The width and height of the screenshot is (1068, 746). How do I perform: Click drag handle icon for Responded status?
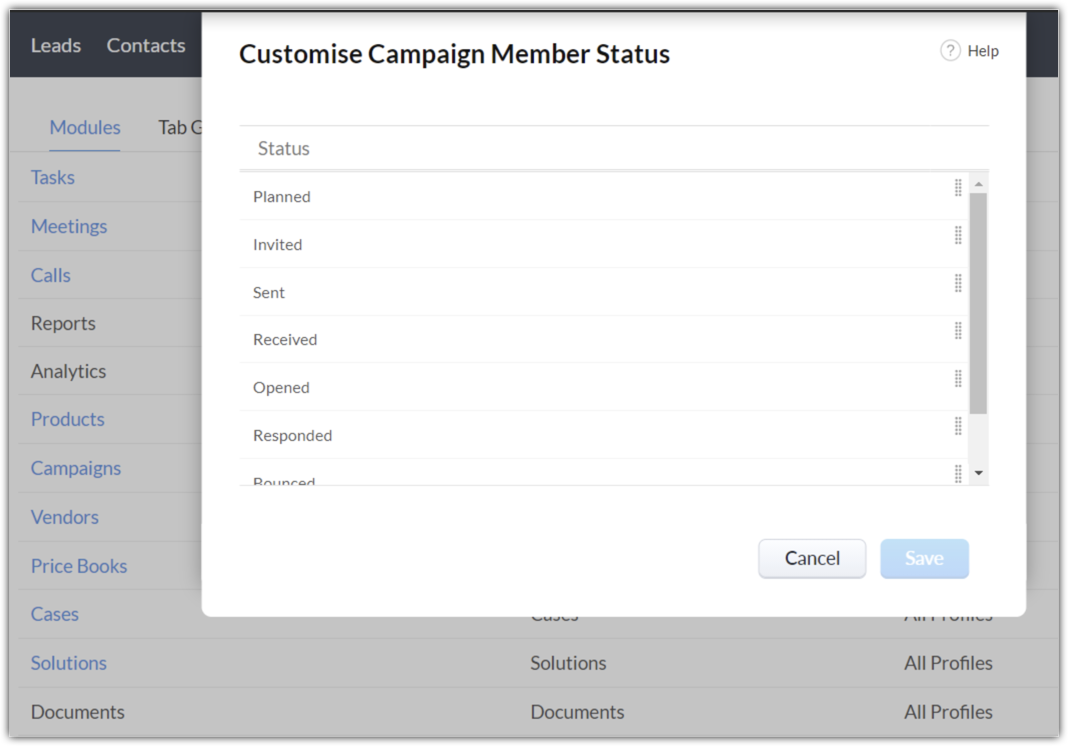coord(958,426)
